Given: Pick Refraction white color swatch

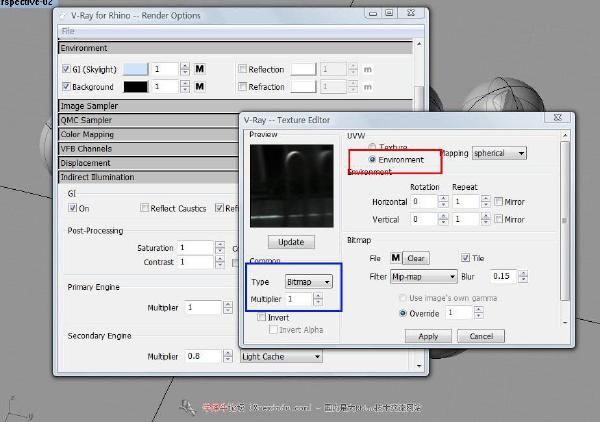Looking at the screenshot, I should pyautogui.click(x=303, y=87).
